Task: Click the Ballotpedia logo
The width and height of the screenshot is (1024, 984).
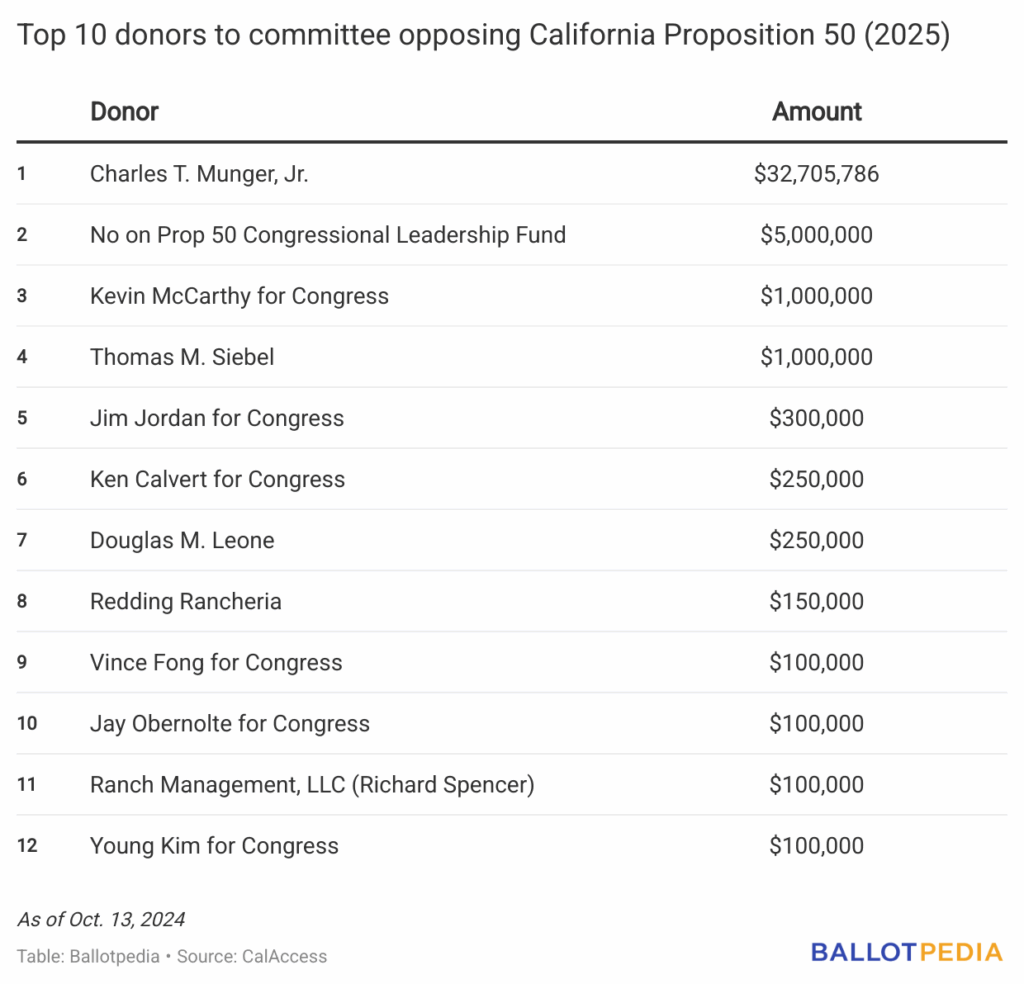Action: pyautogui.click(x=906, y=952)
